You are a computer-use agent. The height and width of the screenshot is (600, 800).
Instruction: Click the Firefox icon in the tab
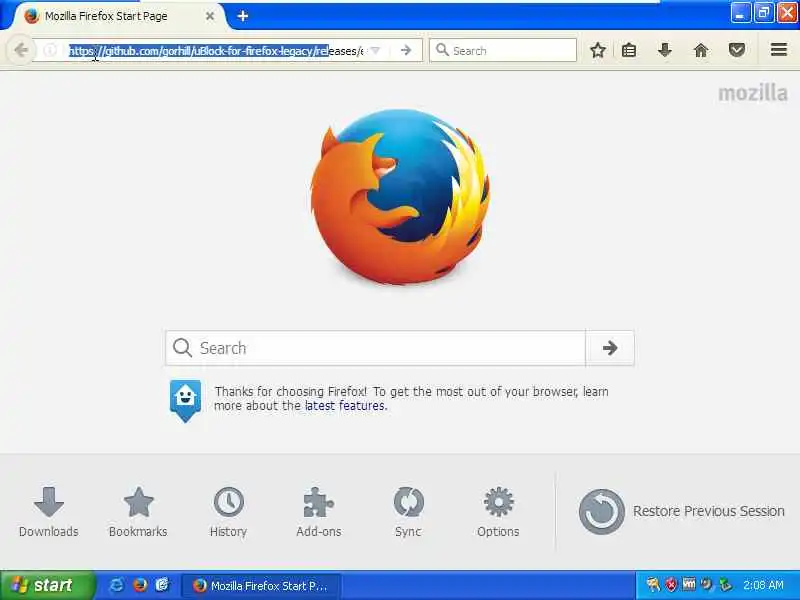pyautogui.click(x=32, y=16)
